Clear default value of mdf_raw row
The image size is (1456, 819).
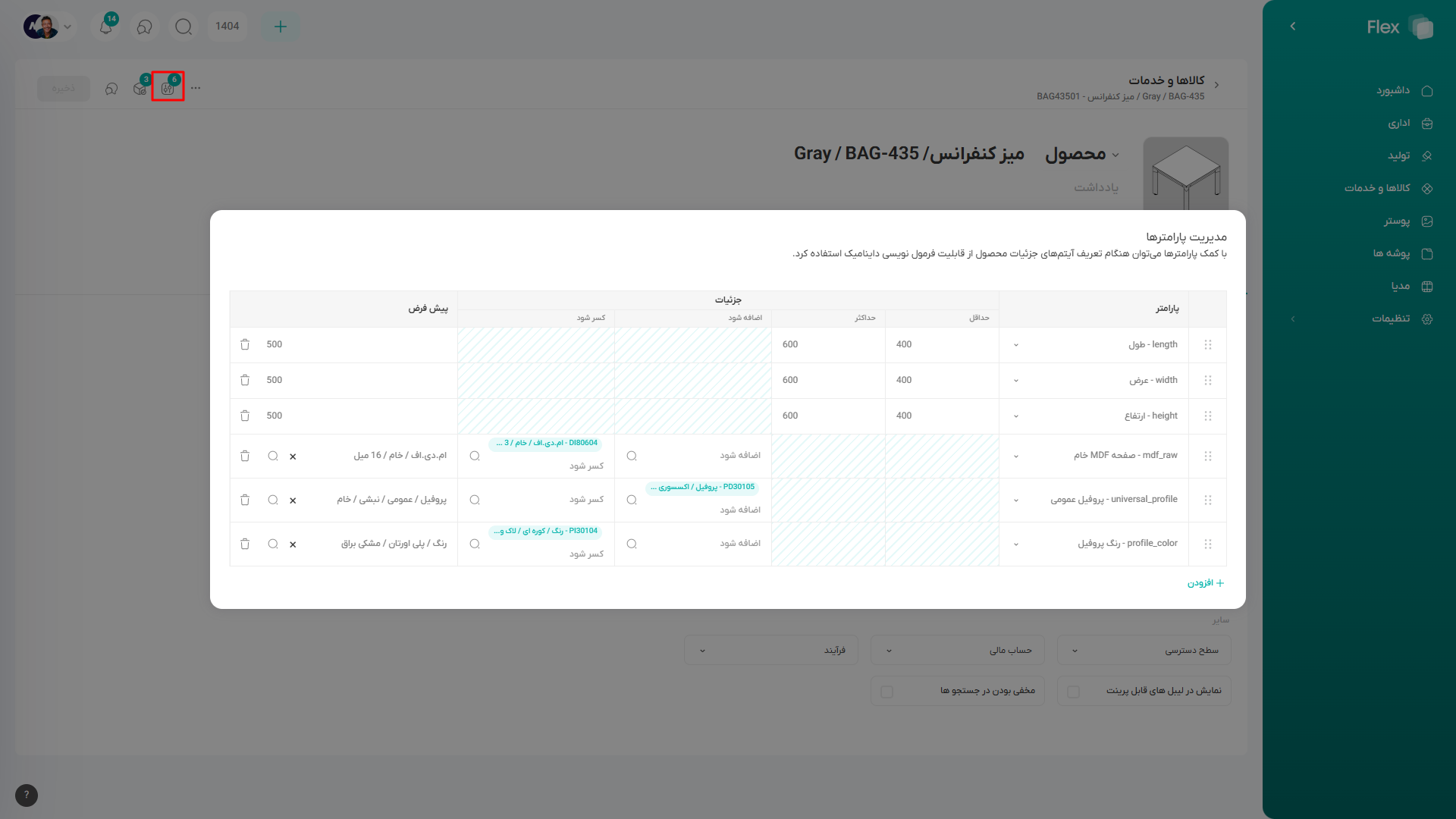tap(293, 457)
